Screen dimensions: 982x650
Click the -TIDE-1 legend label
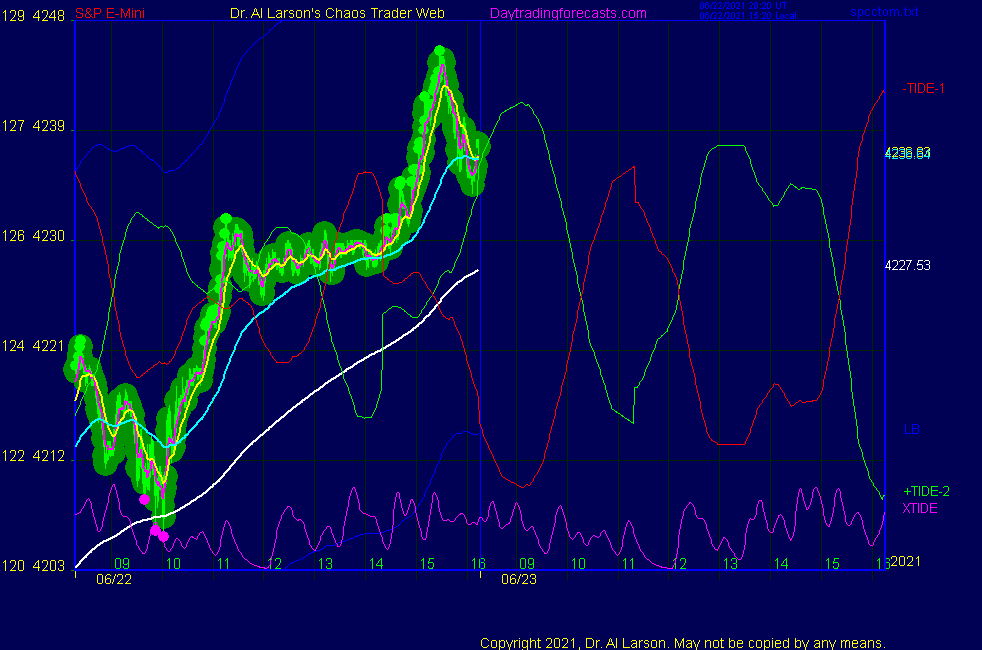(923, 88)
